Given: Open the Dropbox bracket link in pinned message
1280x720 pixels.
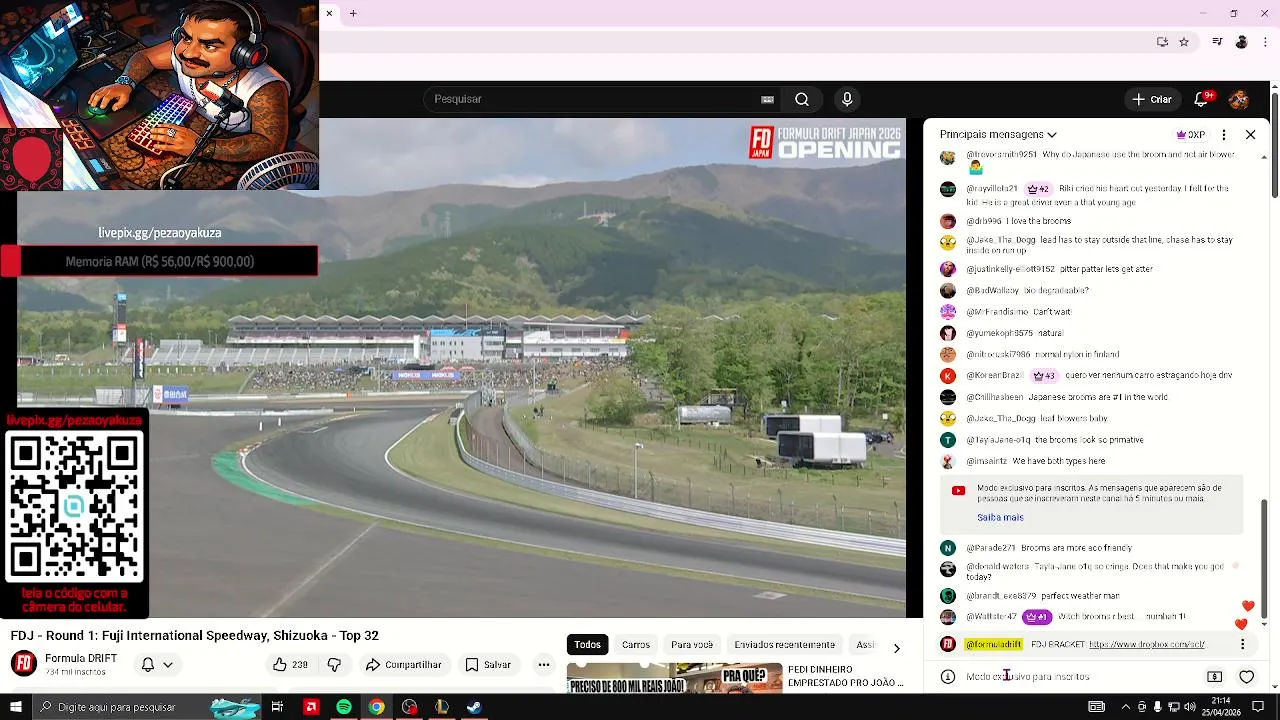Looking at the screenshot, I should pyautogui.click(x=1147, y=645).
